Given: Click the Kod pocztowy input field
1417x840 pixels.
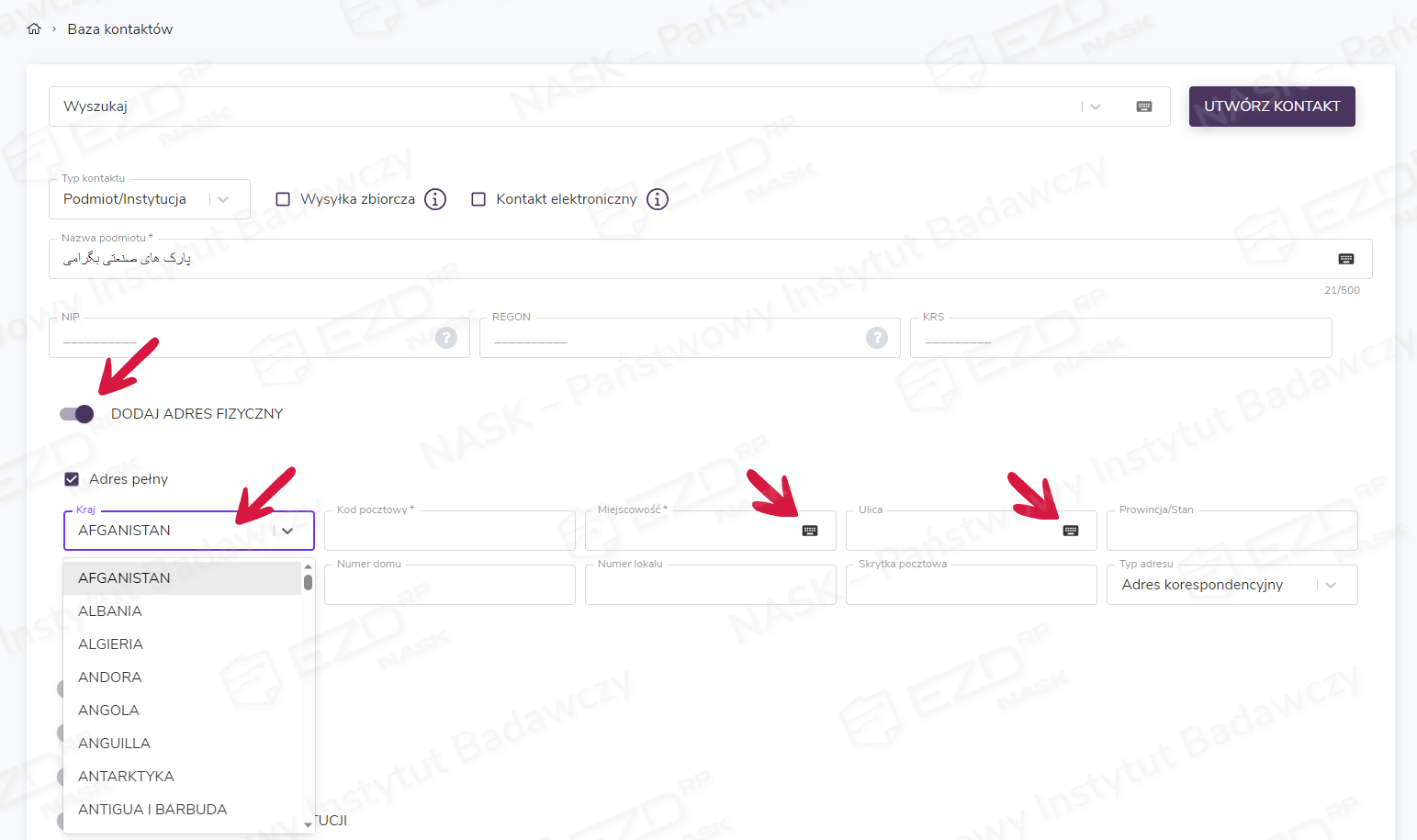Looking at the screenshot, I should pyautogui.click(x=449, y=532).
